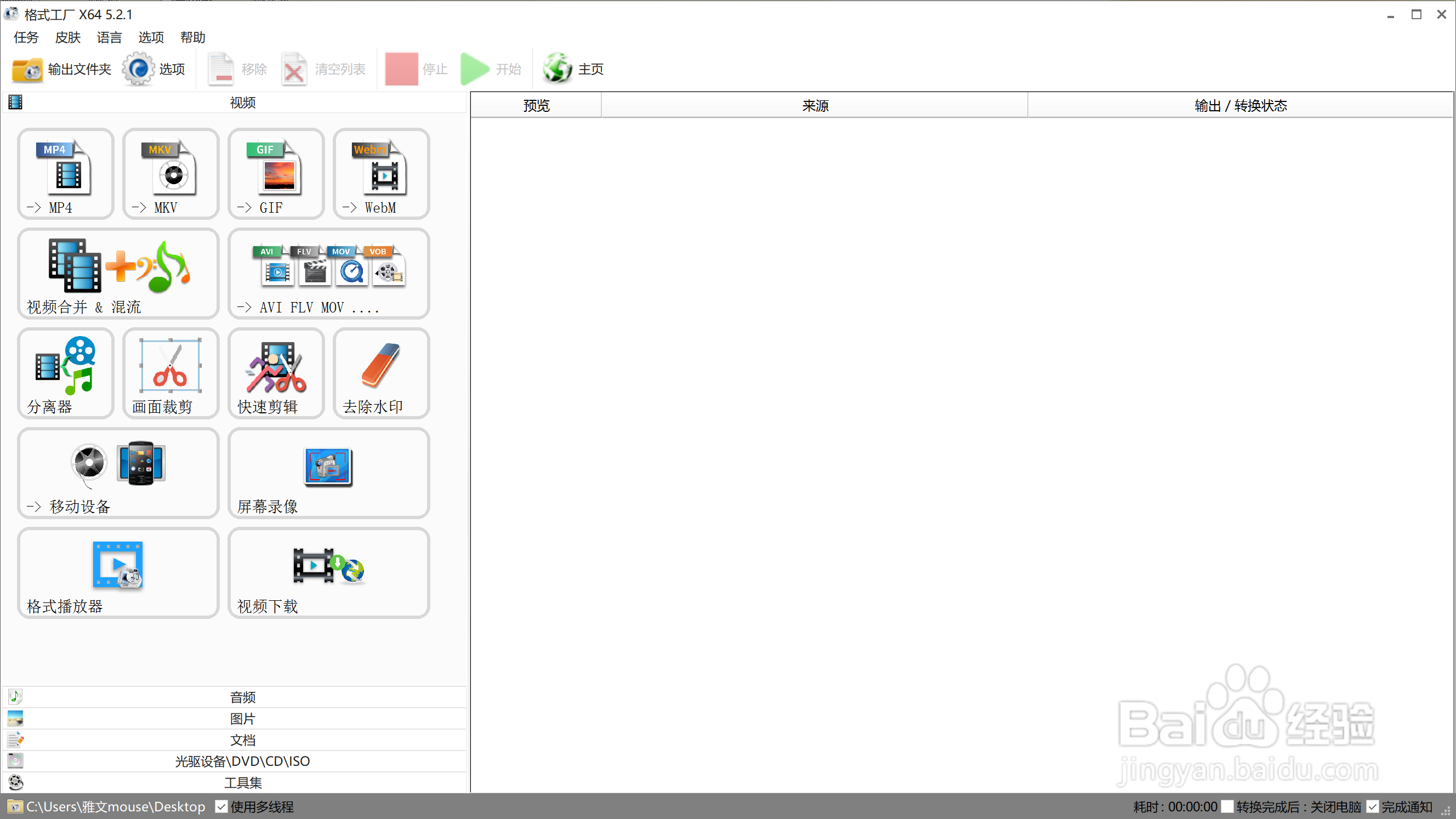
Task: Open the output folder from toolbar
Action: point(61,70)
